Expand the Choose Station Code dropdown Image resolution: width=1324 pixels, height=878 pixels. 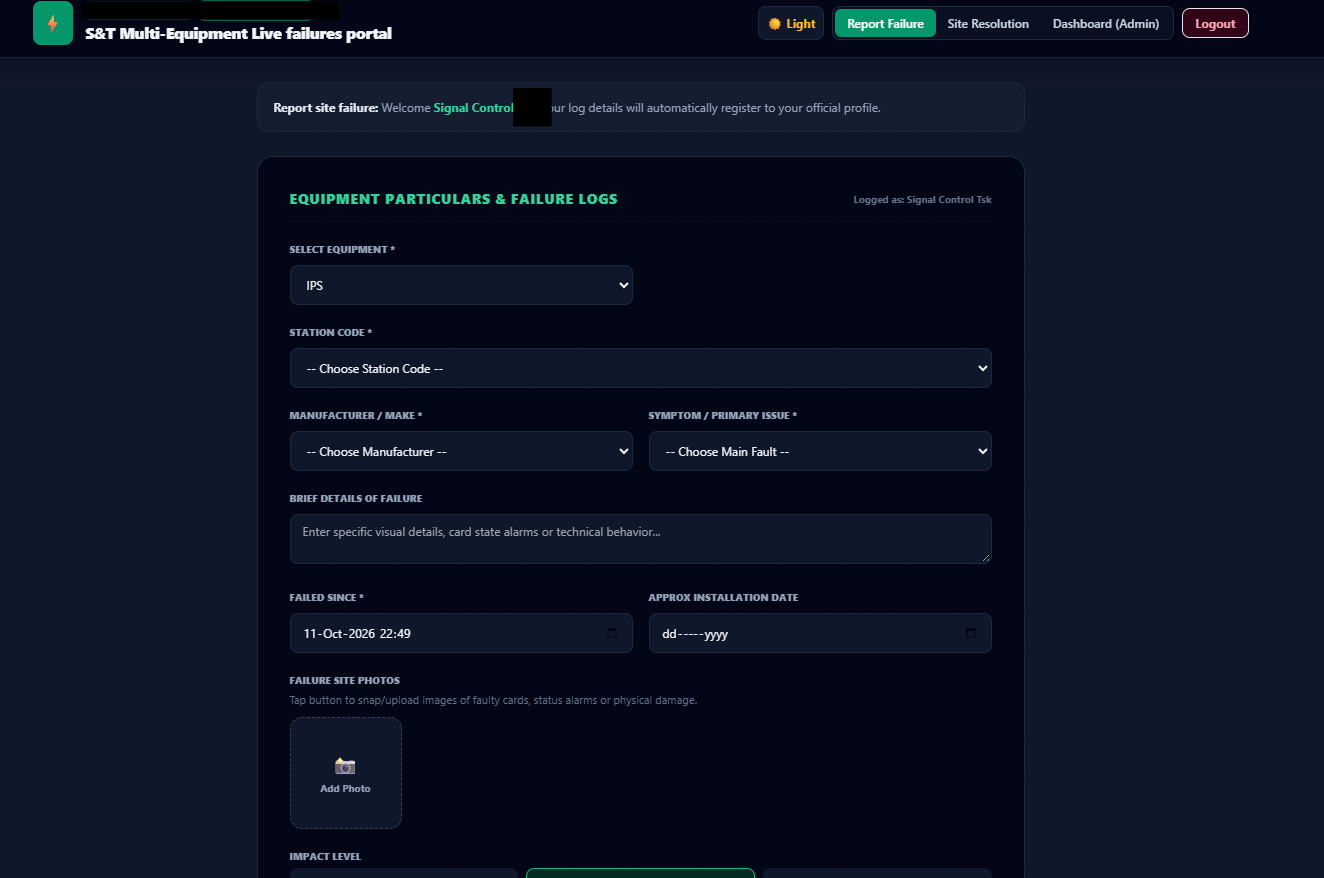pyautogui.click(x=641, y=368)
